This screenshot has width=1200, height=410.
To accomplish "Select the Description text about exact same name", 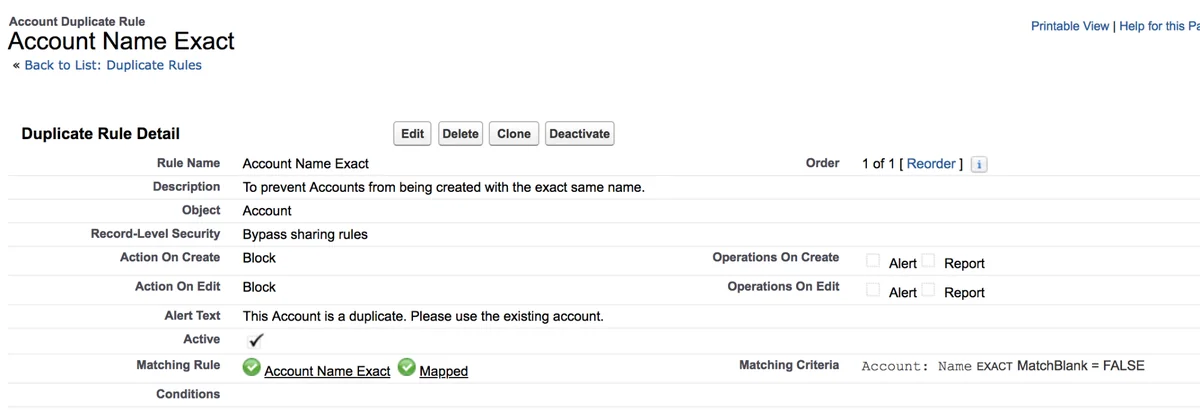I will point(444,187).
